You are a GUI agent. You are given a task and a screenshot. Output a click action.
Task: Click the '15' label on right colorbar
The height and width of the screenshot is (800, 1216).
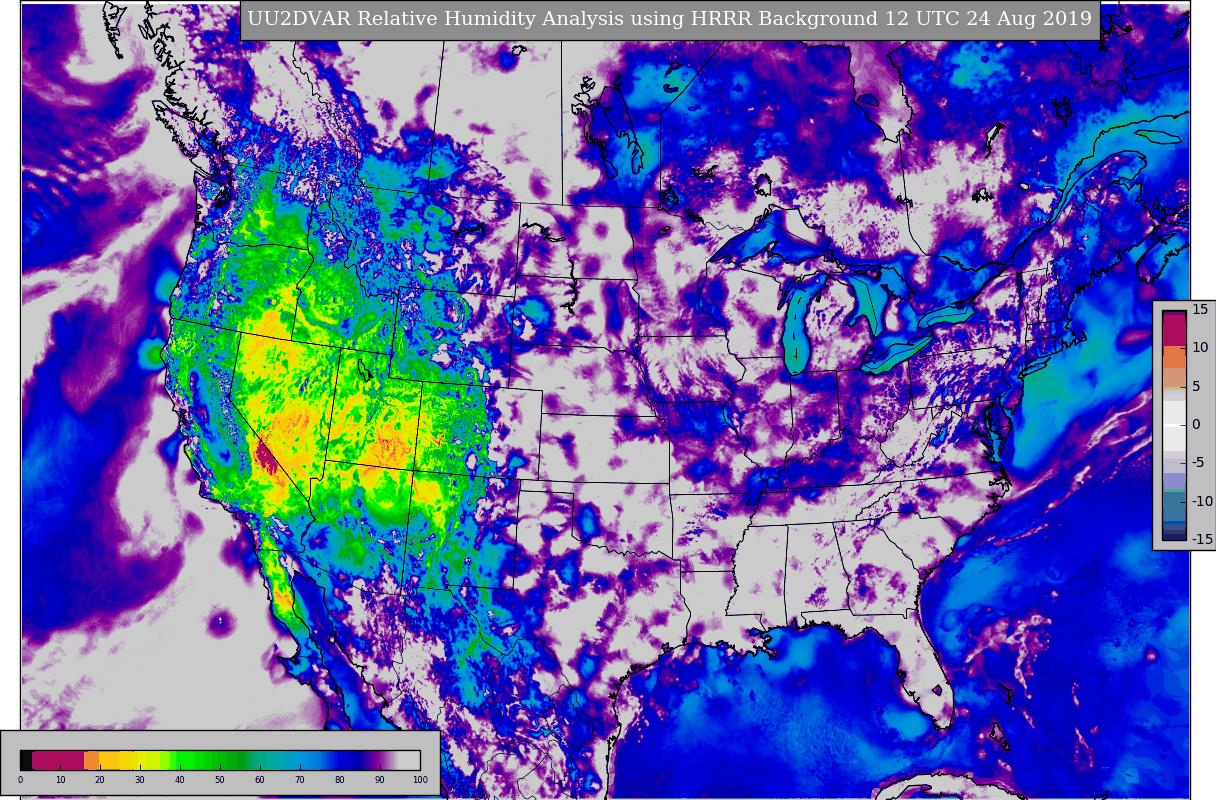click(1200, 309)
